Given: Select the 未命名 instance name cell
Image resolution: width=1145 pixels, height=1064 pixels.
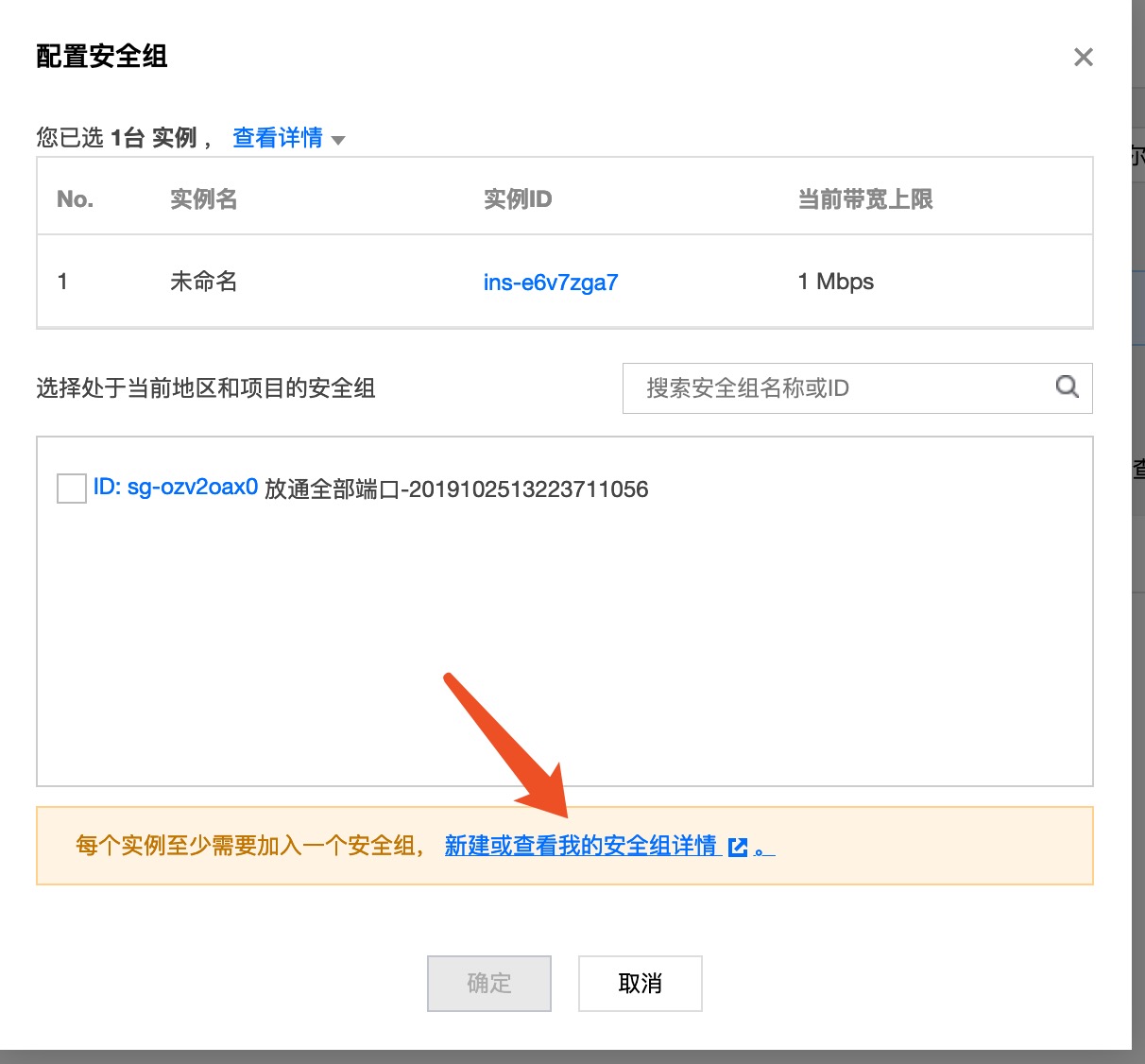Looking at the screenshot, I should tap(203, 282).
